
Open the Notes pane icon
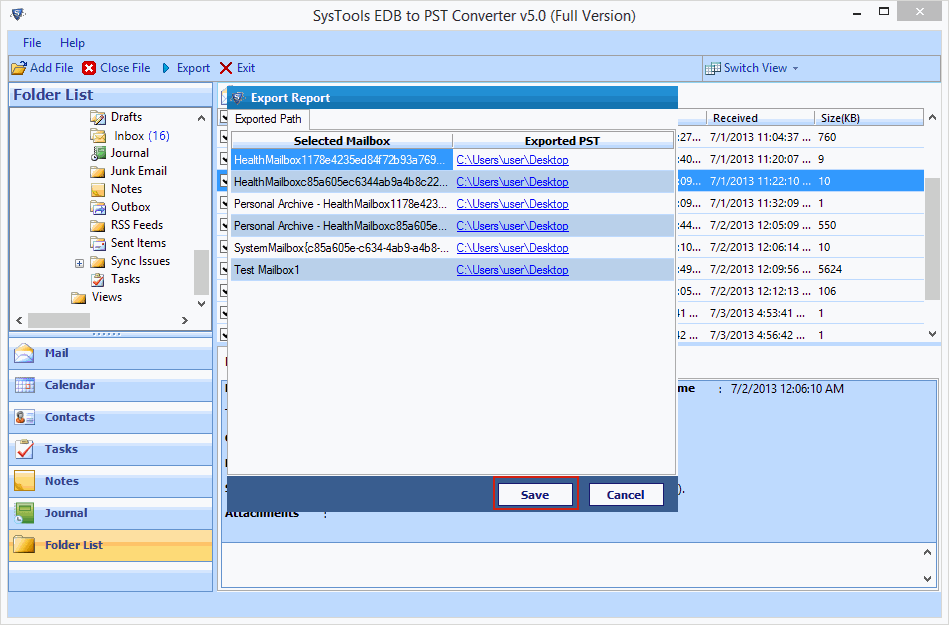[x=24, y=482]
